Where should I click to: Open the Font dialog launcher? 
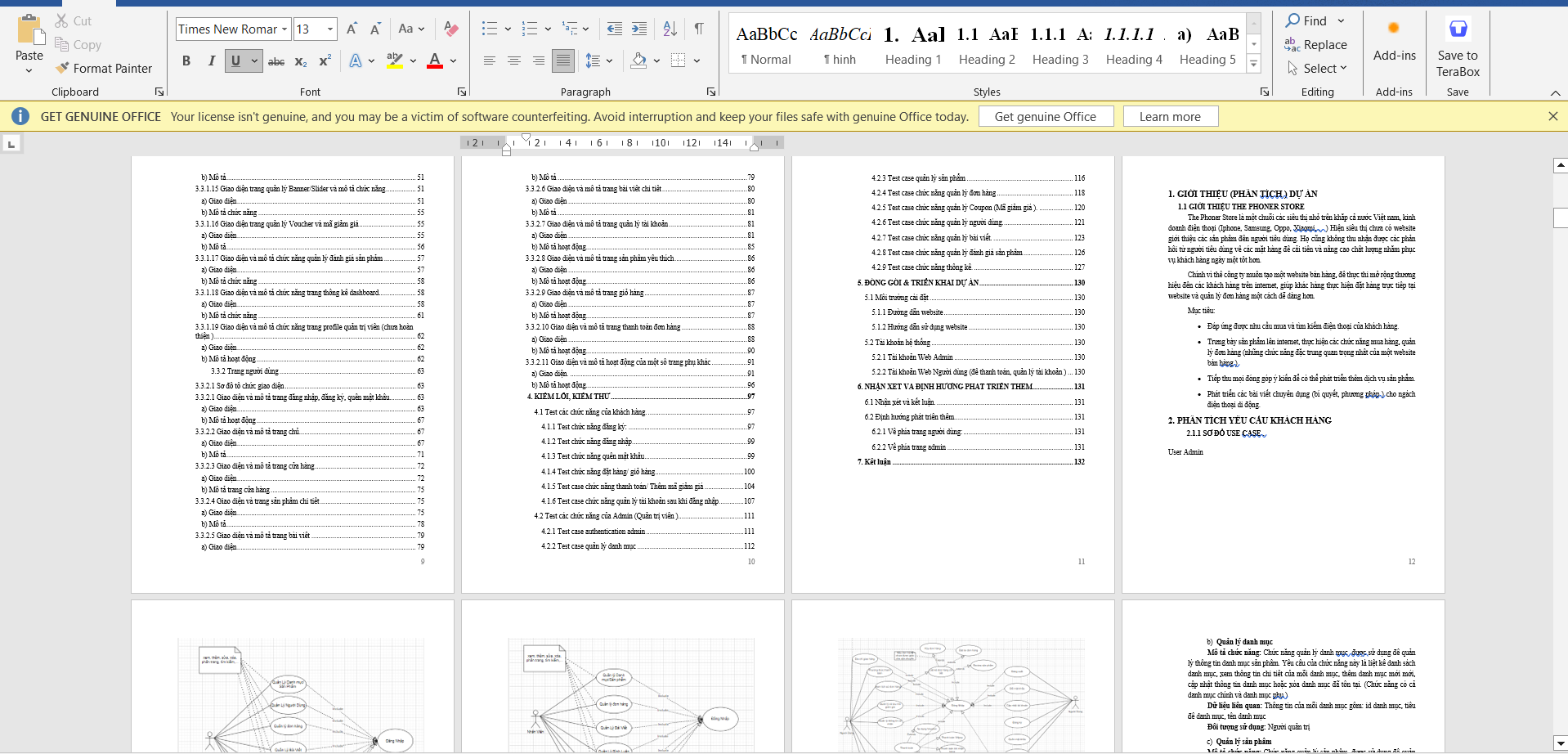(461, 92)
